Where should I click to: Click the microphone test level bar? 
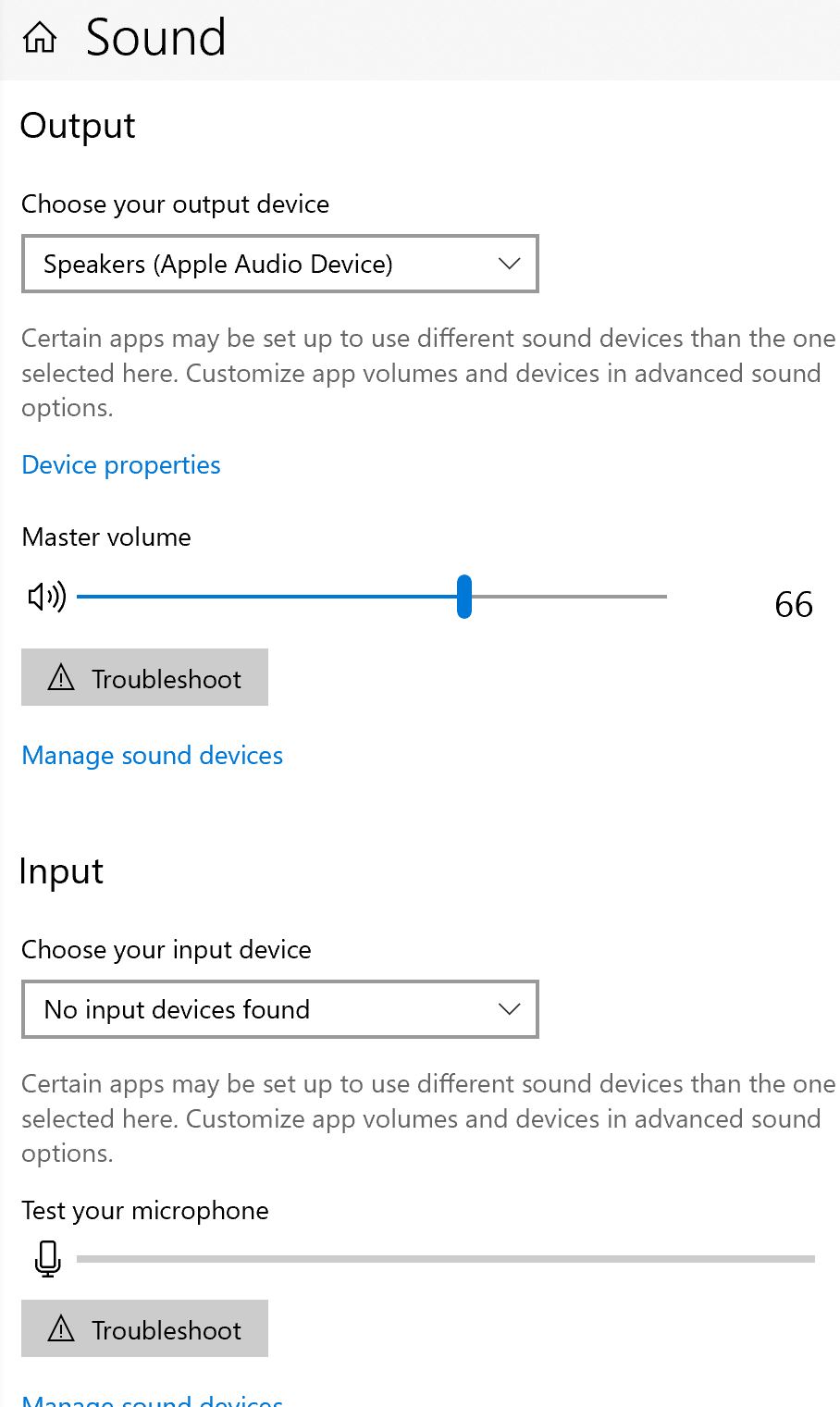(x=445, y=1259)
